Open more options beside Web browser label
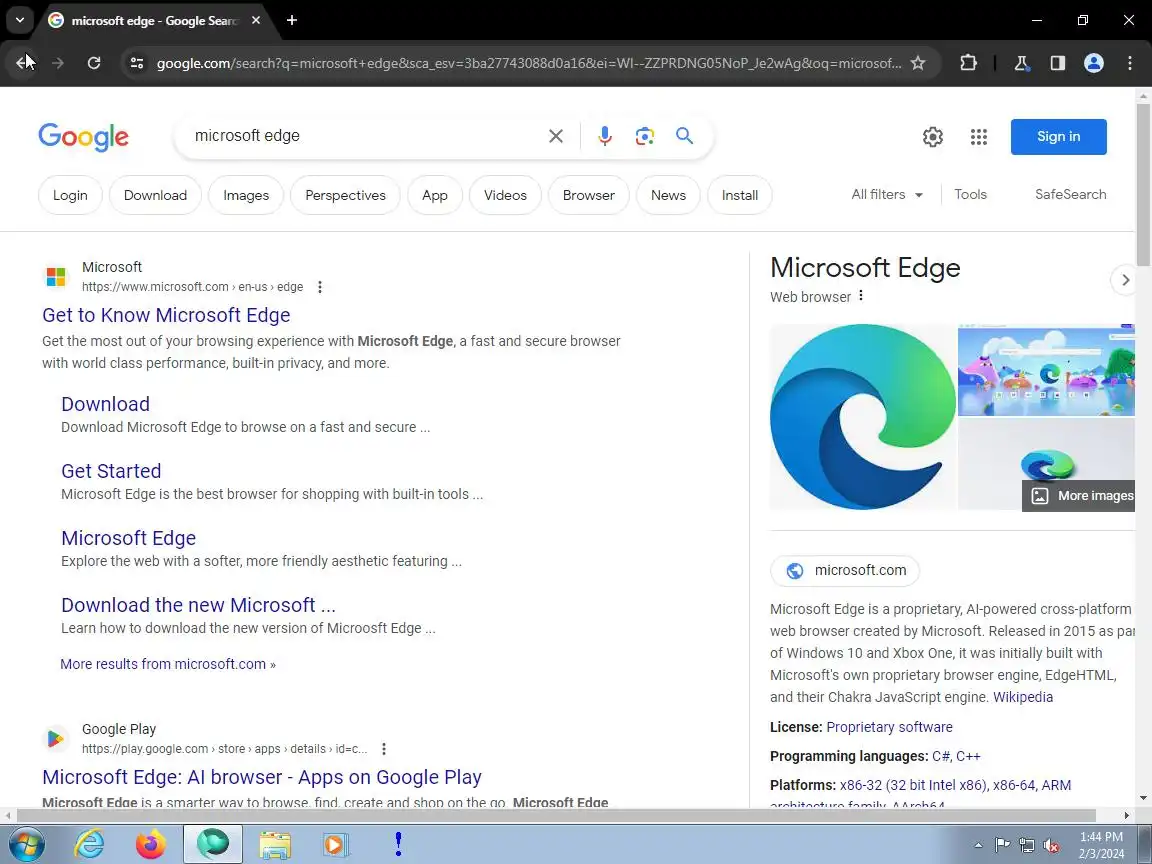The image size is (1152, 864). [x=860, y=295]
